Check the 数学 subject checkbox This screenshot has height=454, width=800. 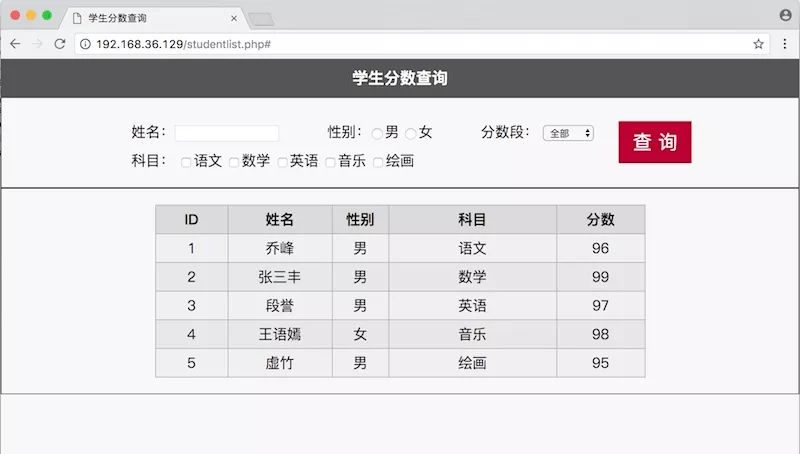[234, 162]
